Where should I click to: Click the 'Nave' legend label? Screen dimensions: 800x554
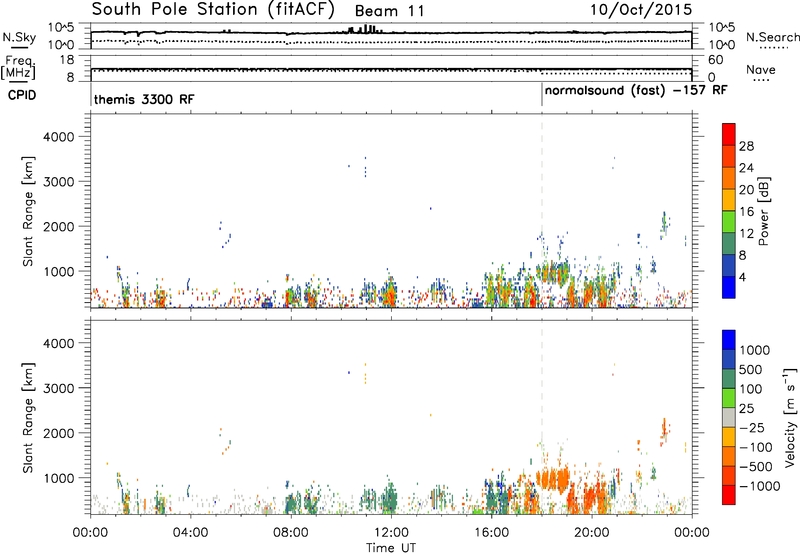[x=761, y=70]
